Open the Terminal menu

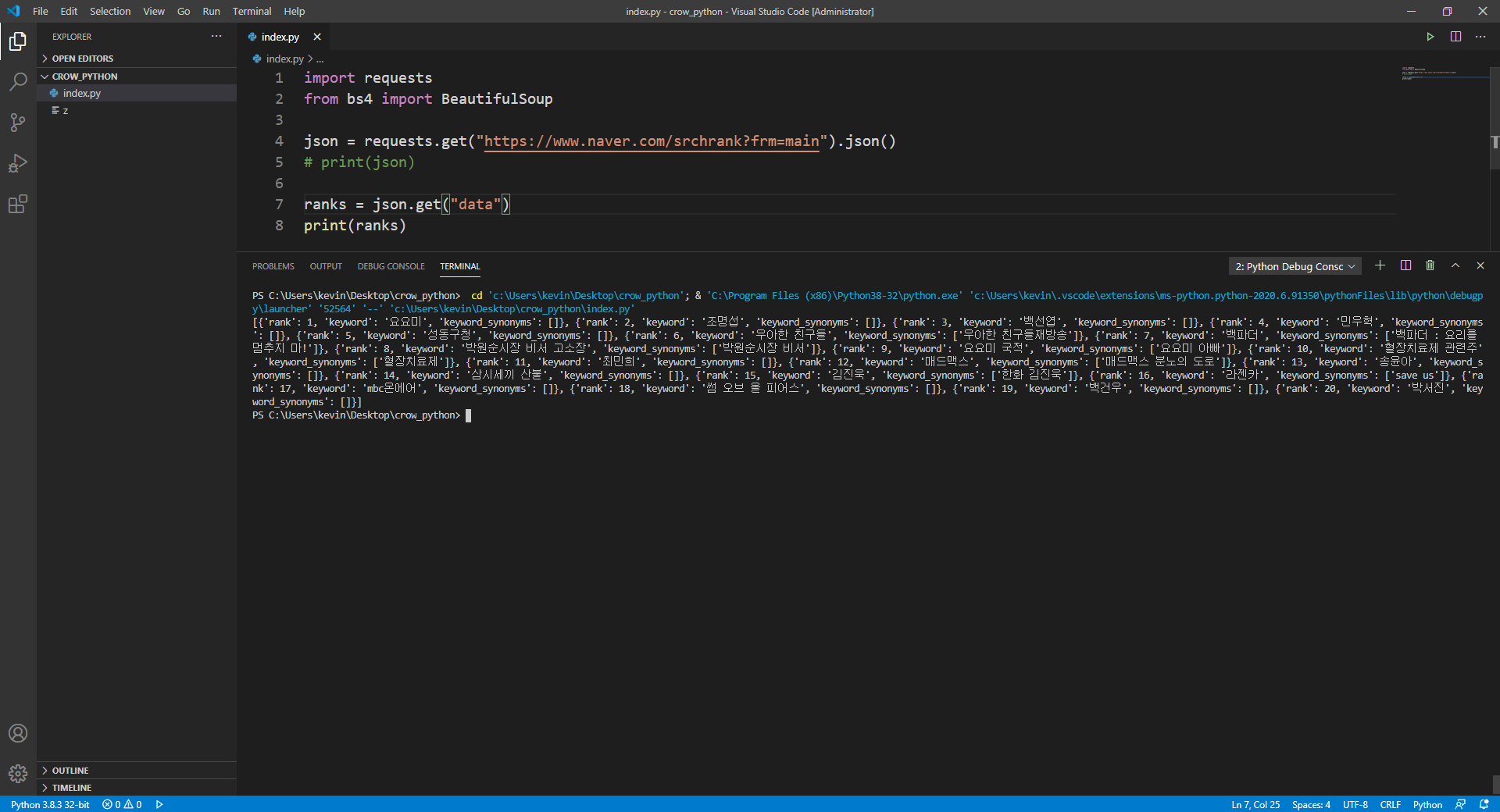tap(252, 11)
